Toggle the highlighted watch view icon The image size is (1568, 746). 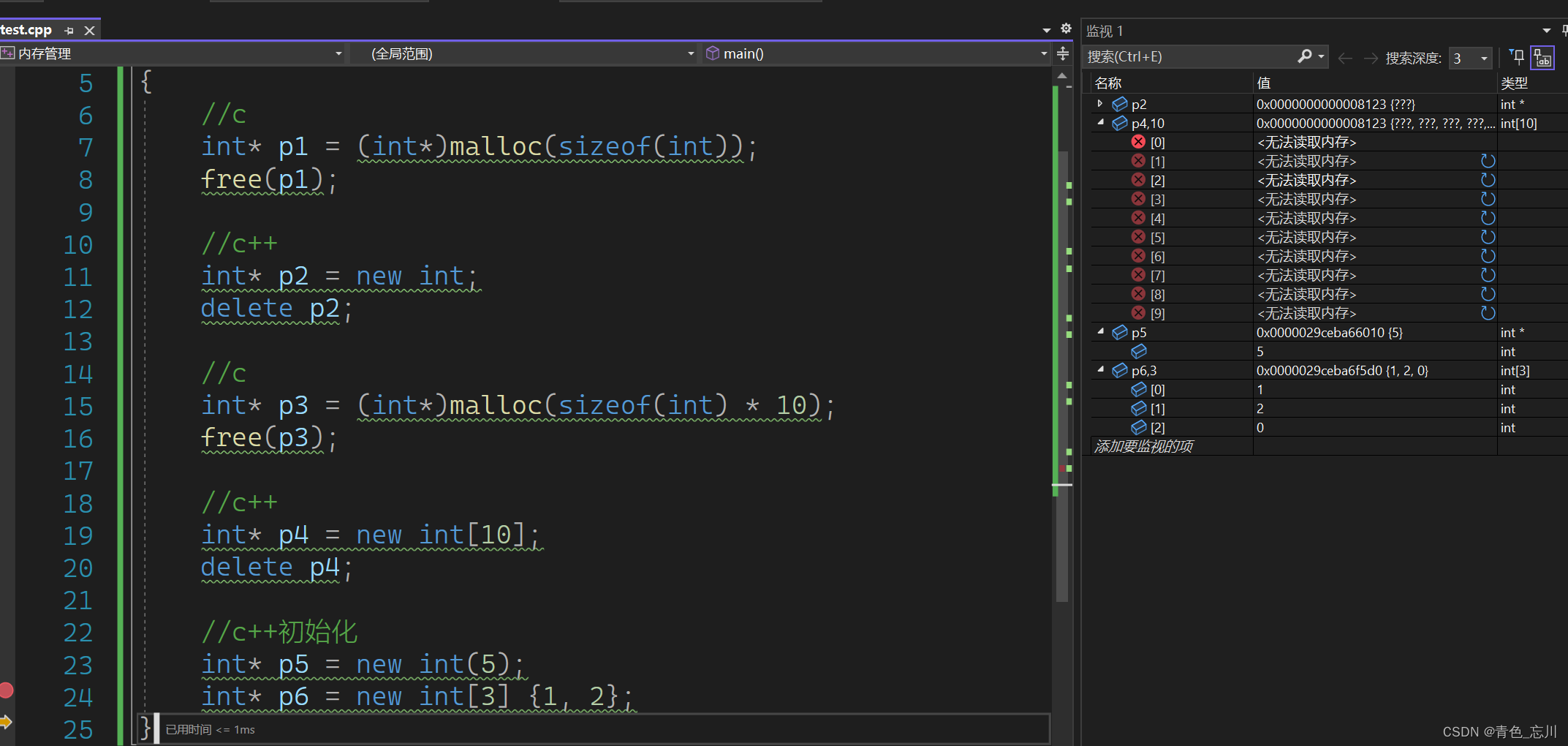pyautogui.click(x=1542, y=58)
